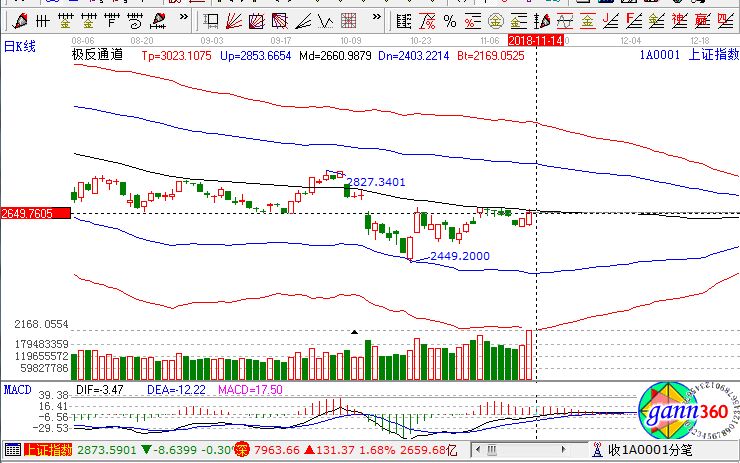Click the 1A0001 上证指数 stock title
Screen dimensions: 740x463
coord(687,55)
